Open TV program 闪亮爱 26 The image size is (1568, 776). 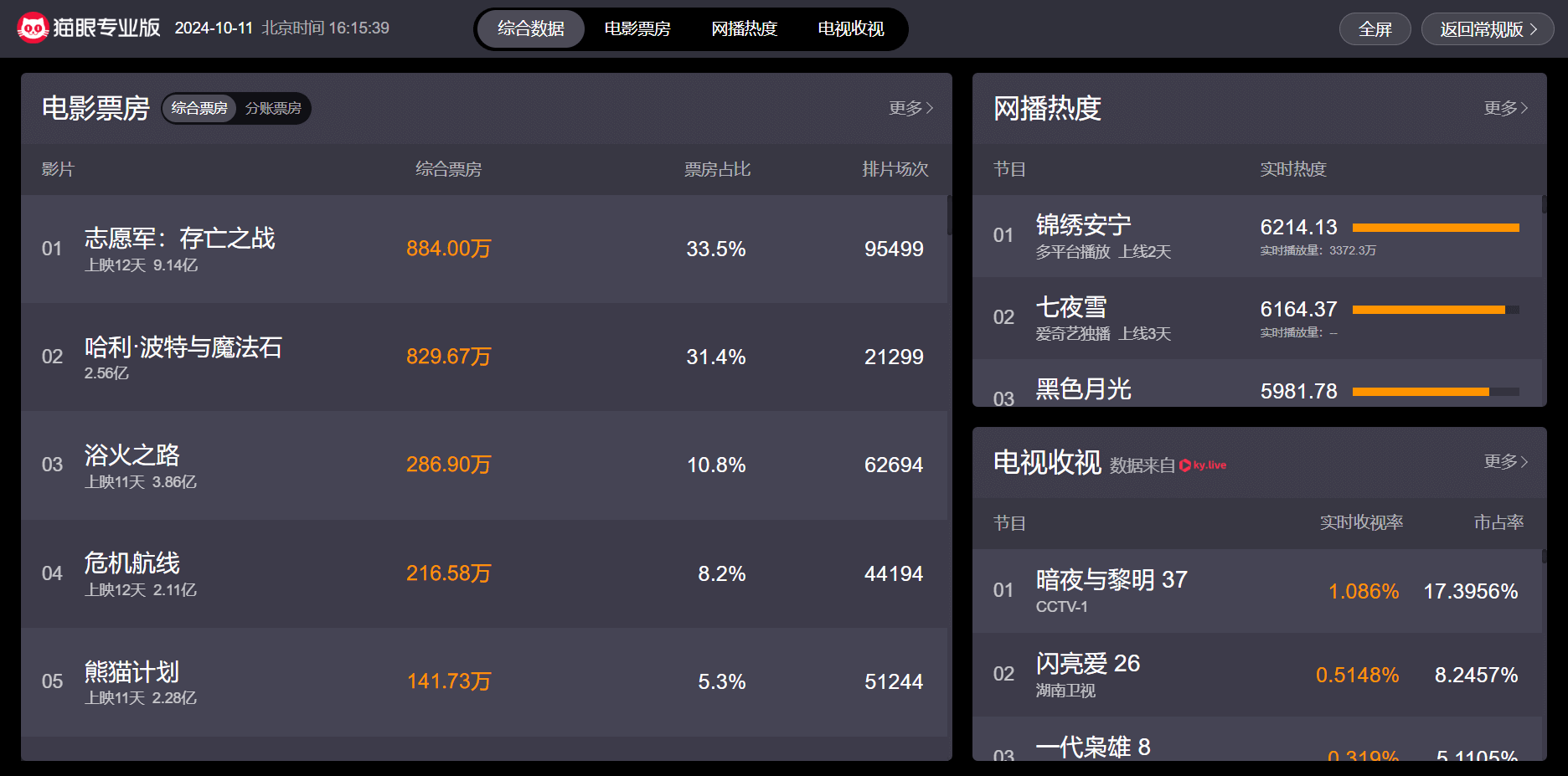click(1088, 664)
